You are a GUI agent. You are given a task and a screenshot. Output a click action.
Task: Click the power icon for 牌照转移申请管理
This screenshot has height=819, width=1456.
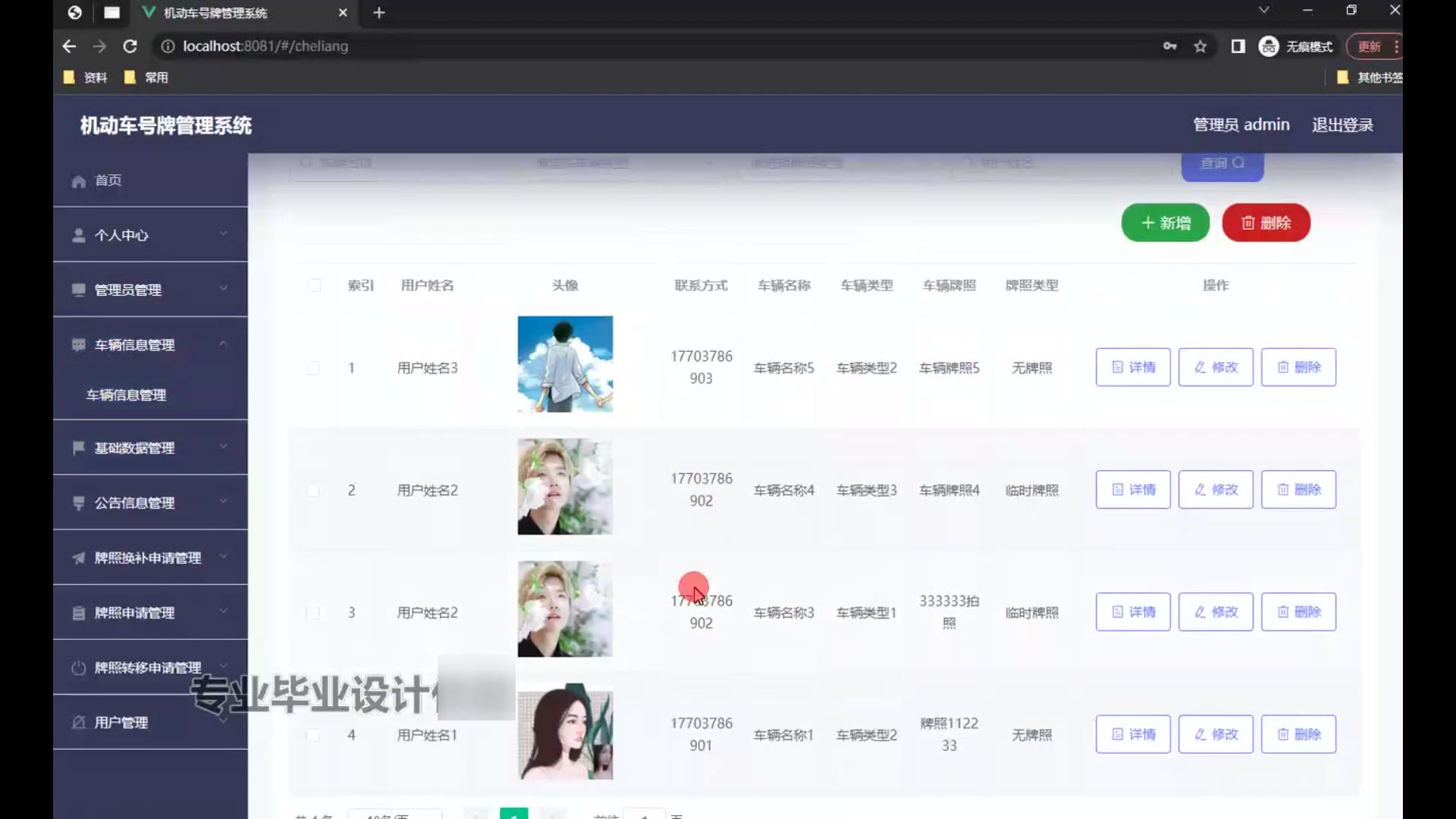pyautogui.click(x=78, y=668)
